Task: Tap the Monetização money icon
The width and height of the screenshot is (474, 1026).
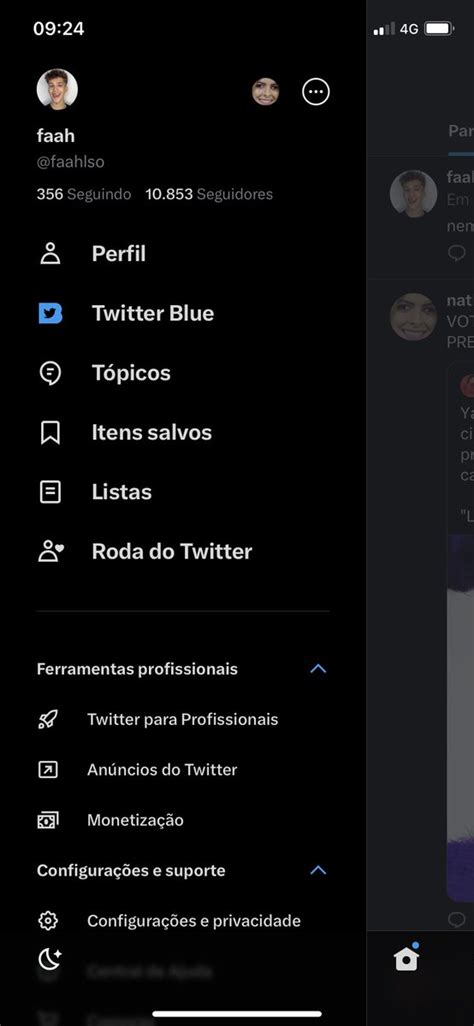Action: pyautogui.click(x=48, y=820)
